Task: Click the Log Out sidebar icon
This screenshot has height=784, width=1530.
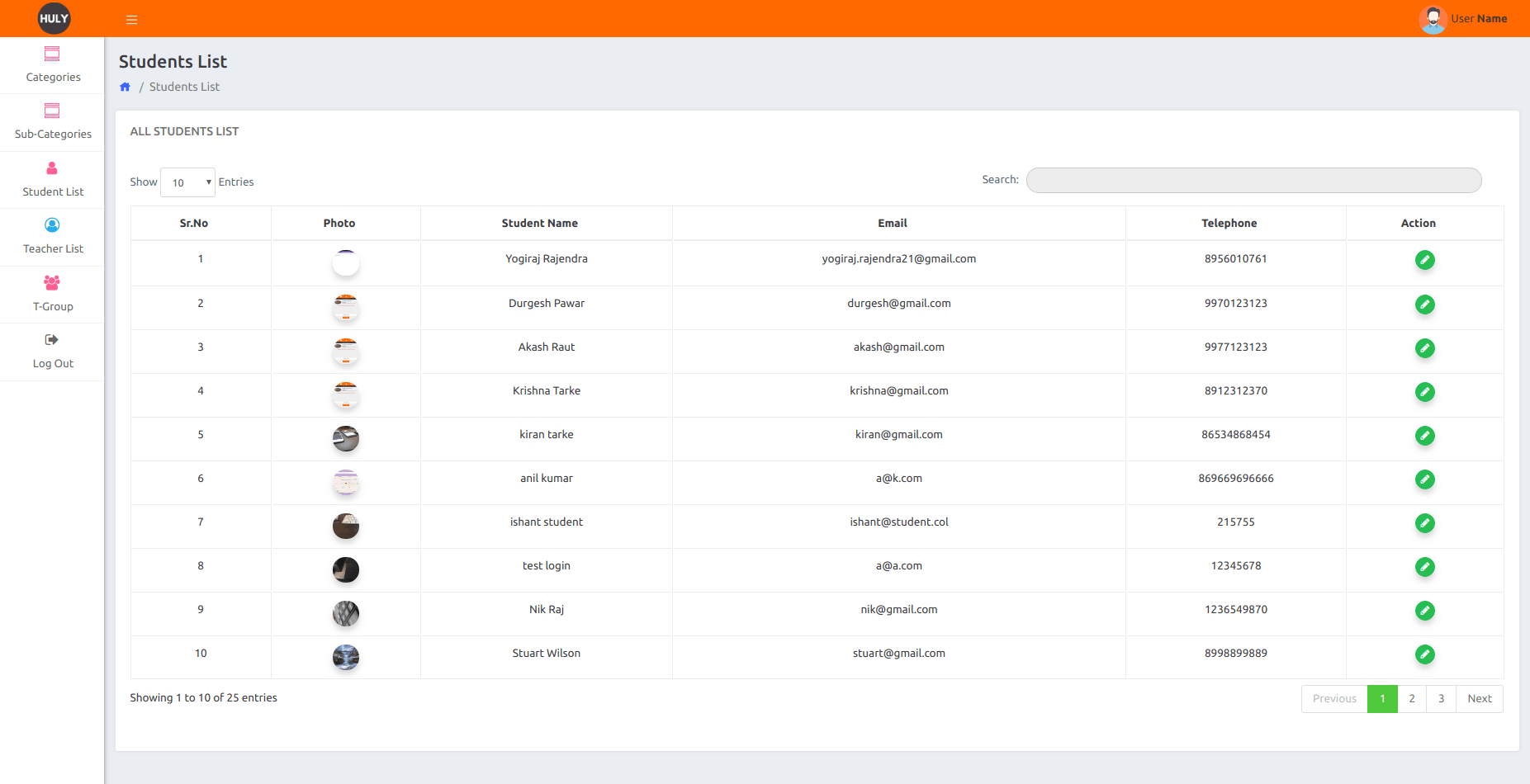Action: coord(51,340)
